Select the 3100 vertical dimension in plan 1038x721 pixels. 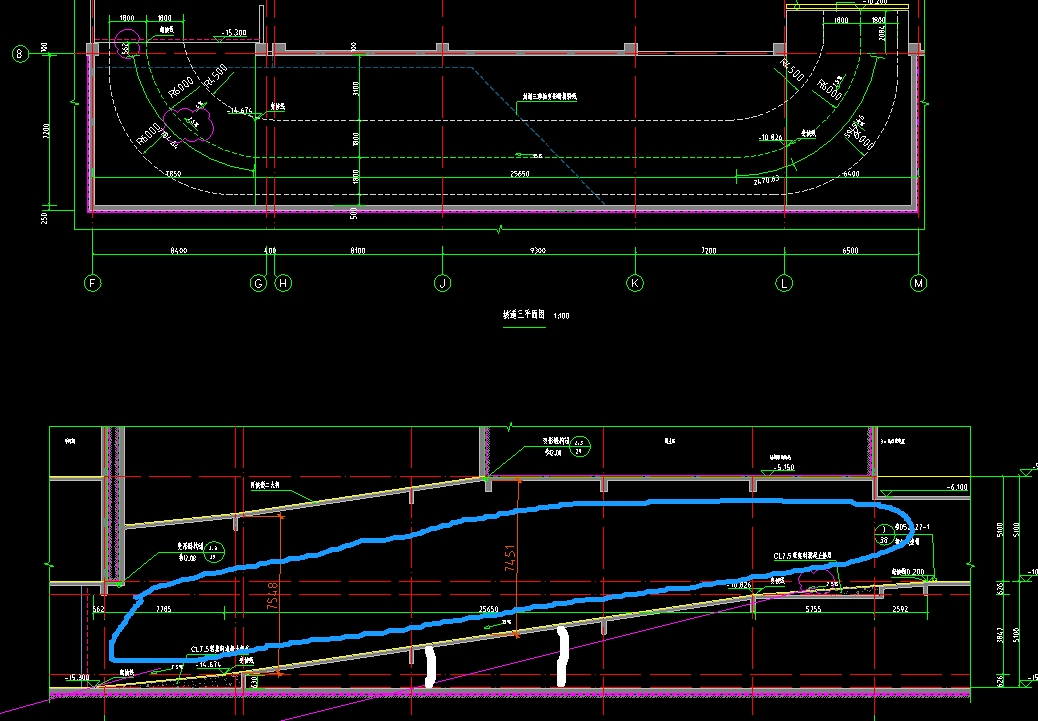click(355, 88)
